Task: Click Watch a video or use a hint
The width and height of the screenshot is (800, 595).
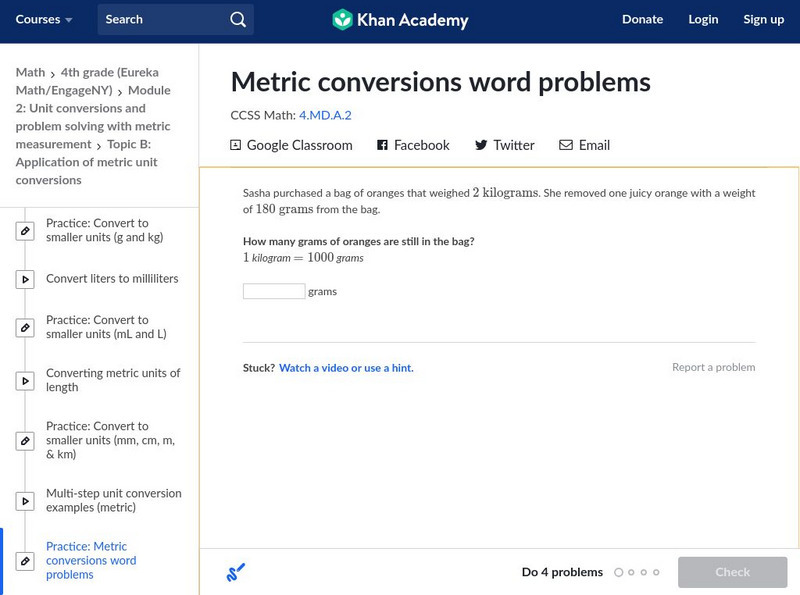Action: tap(346, 368)
